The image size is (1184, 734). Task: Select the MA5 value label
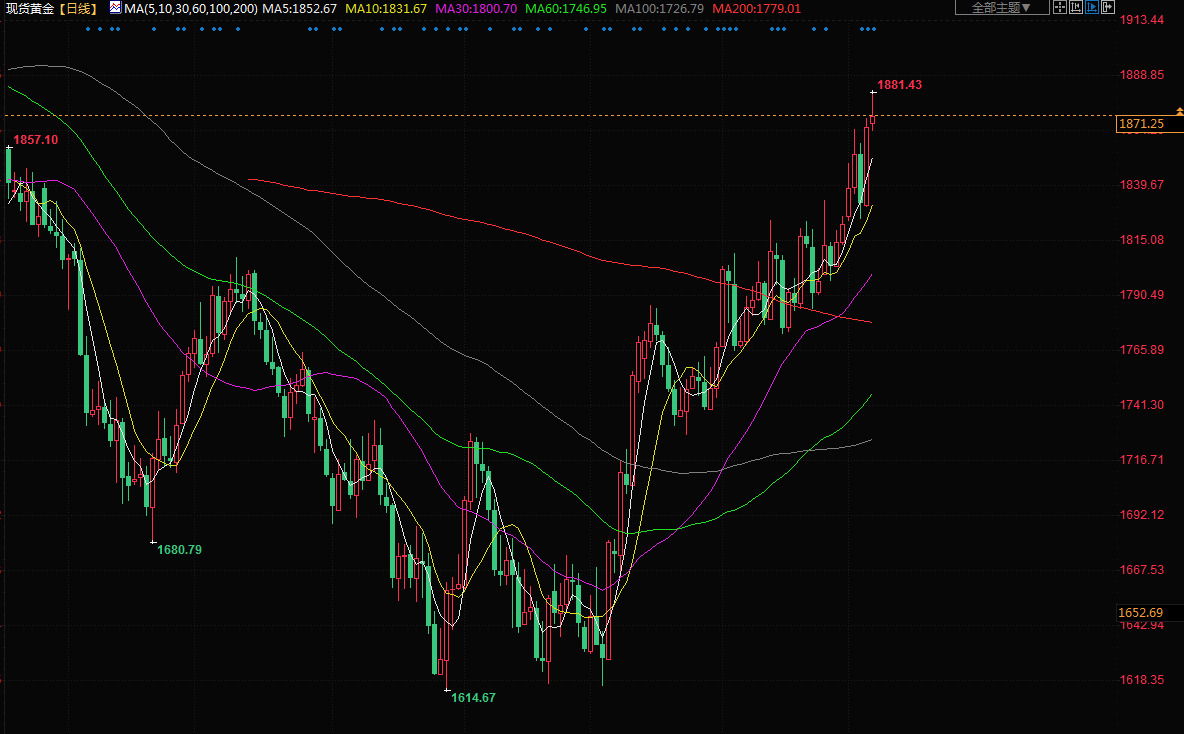tap(300, 8)
